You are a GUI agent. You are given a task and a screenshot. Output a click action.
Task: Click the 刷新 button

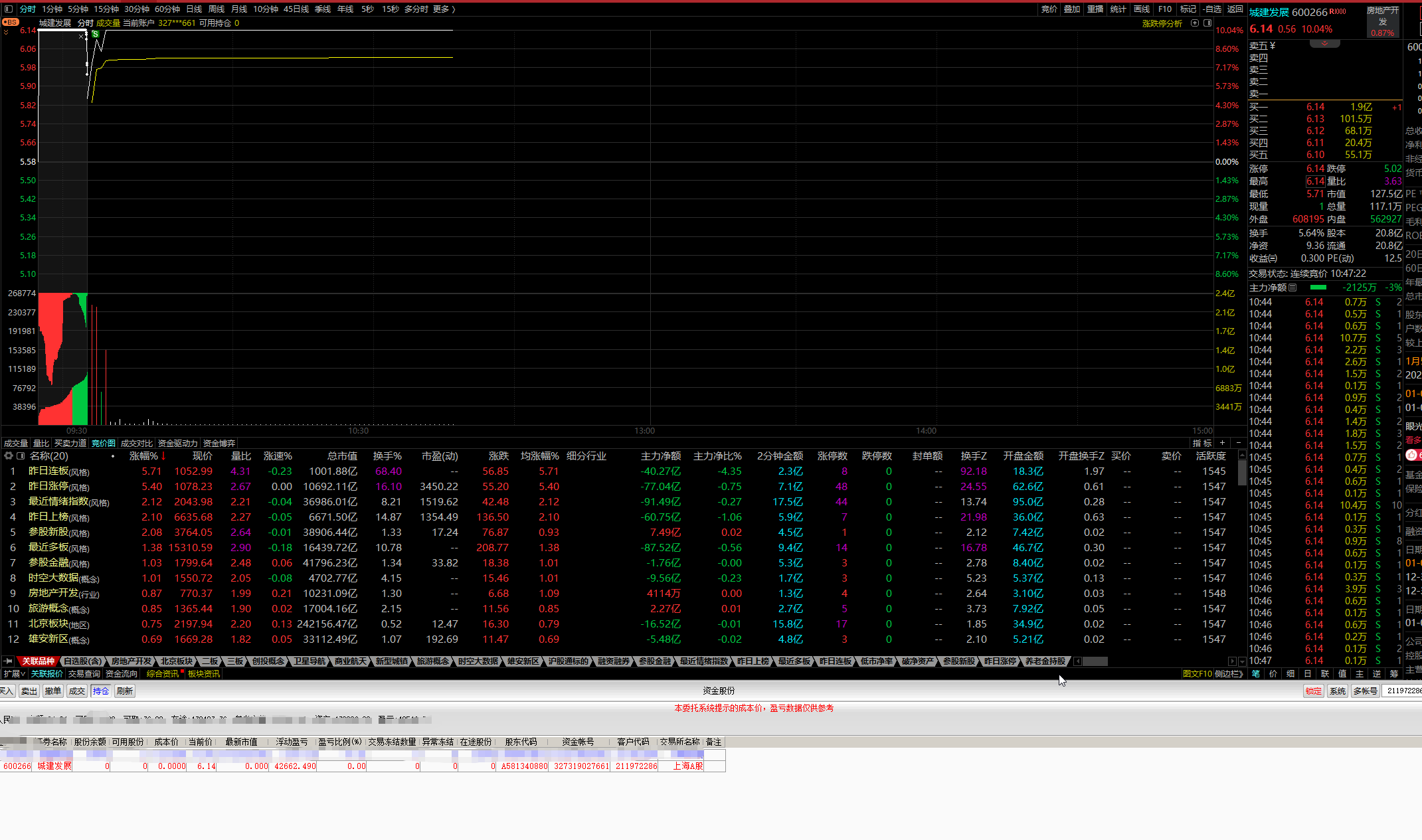(x=125, y=691)
